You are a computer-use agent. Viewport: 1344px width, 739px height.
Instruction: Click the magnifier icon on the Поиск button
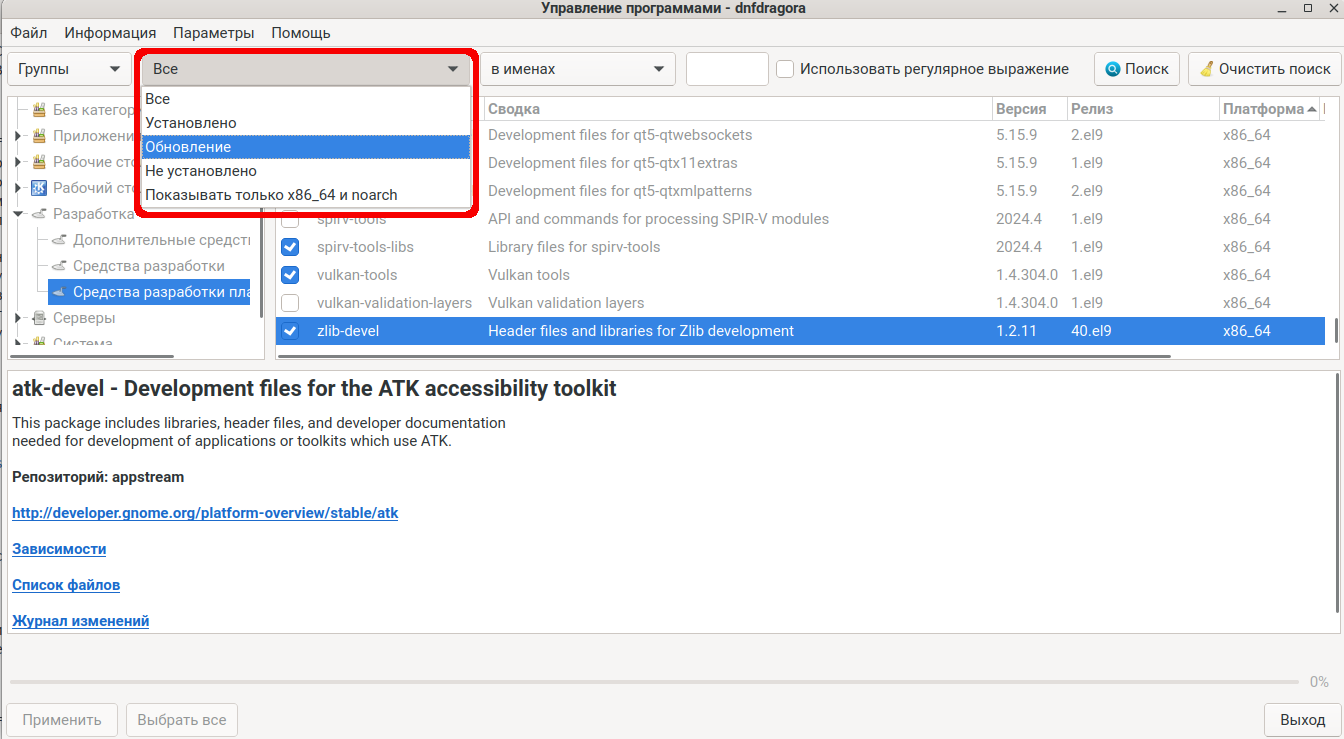1112,69
